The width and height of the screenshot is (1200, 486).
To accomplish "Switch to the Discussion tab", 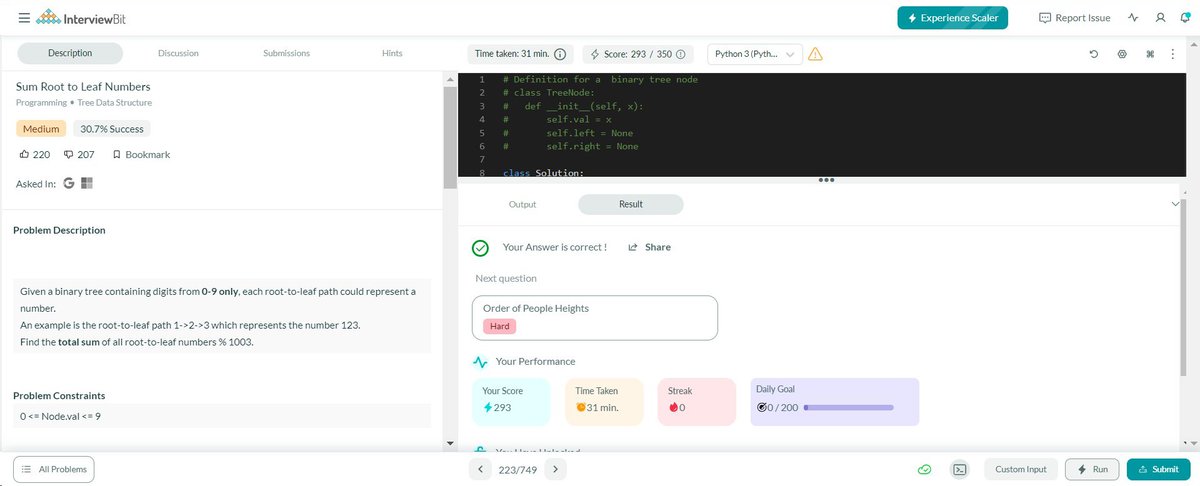I will click(x=178, y=53).
